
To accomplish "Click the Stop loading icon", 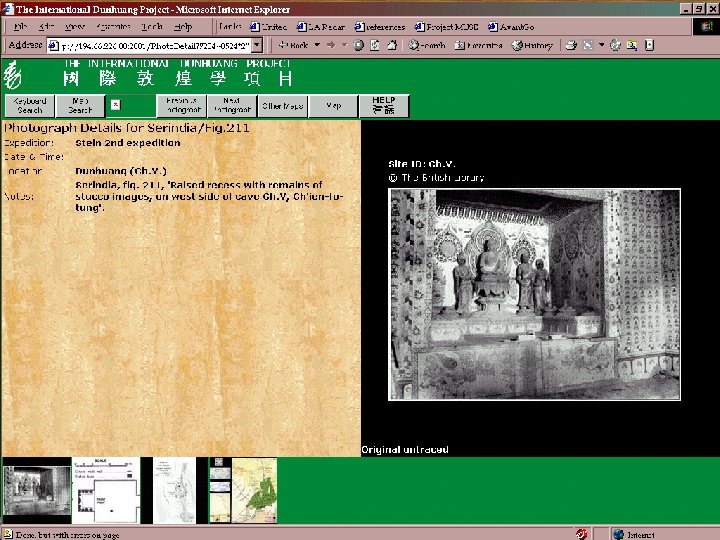I will click(x=359, y=45).
